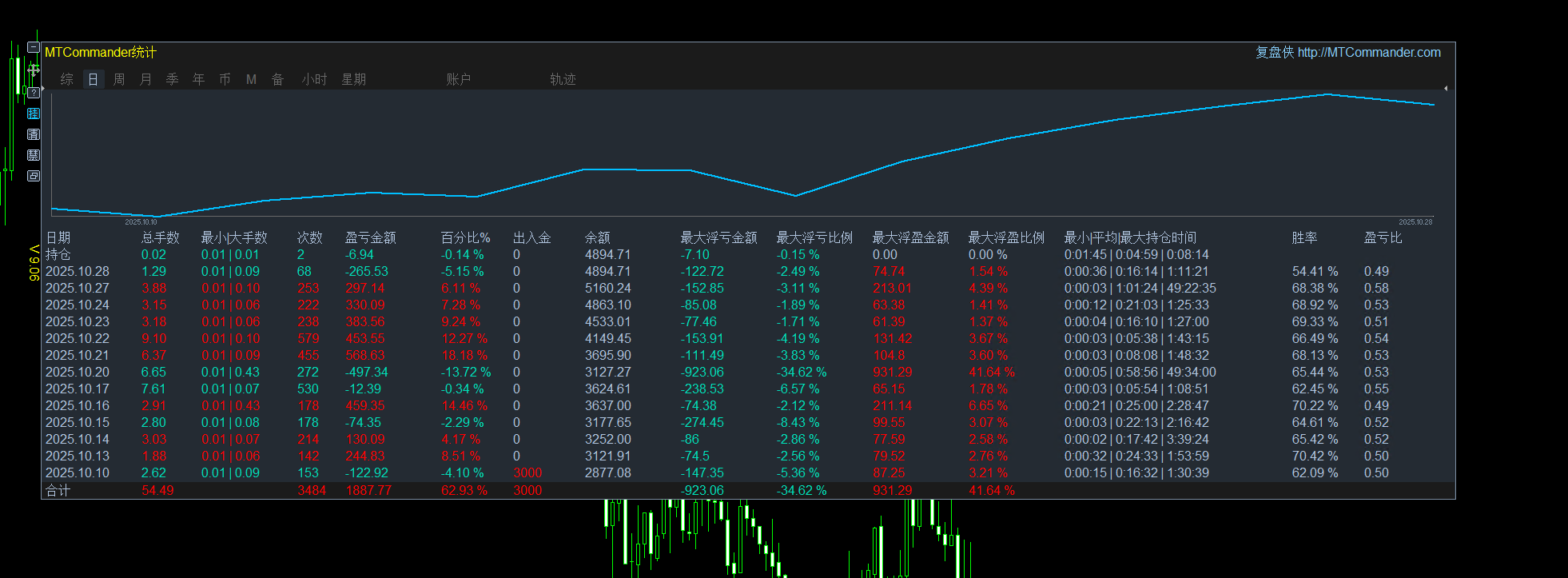
Task: Select the 2025.10.21 date row
Action: pyautogui.click(x=78, y=355)
